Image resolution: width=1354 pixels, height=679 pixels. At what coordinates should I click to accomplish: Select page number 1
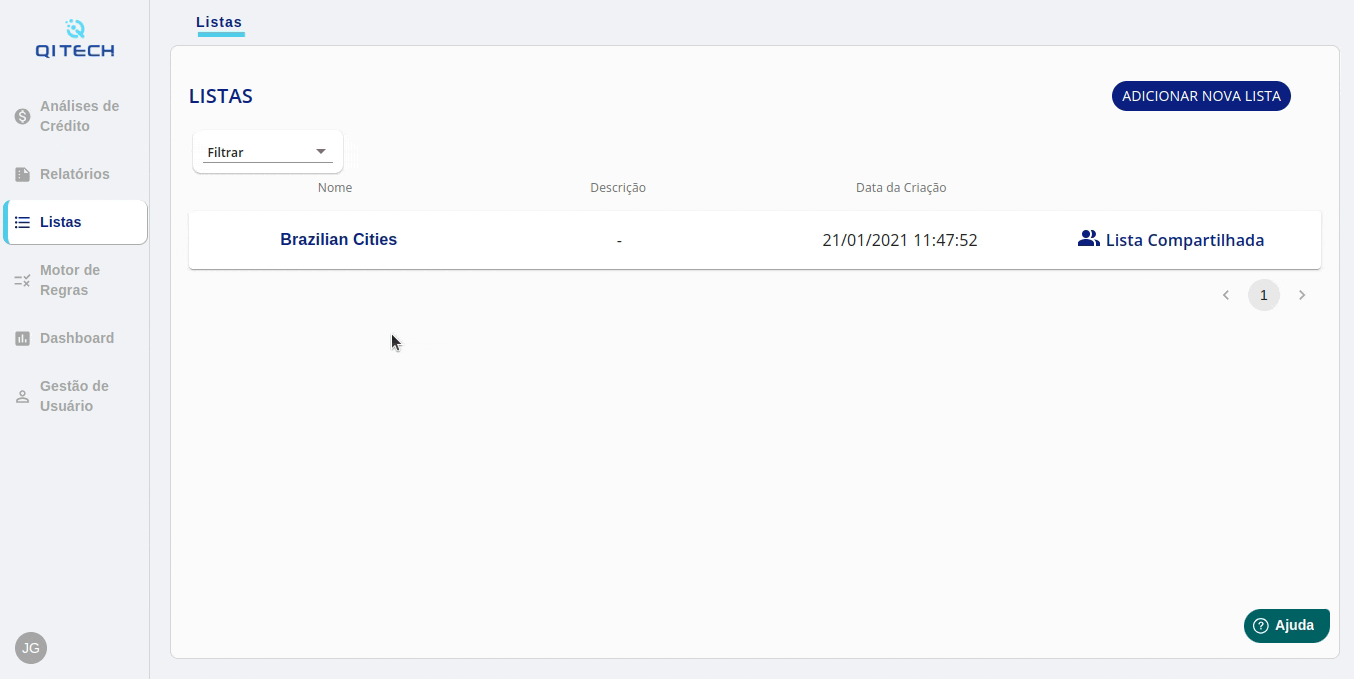(1264, 295)
